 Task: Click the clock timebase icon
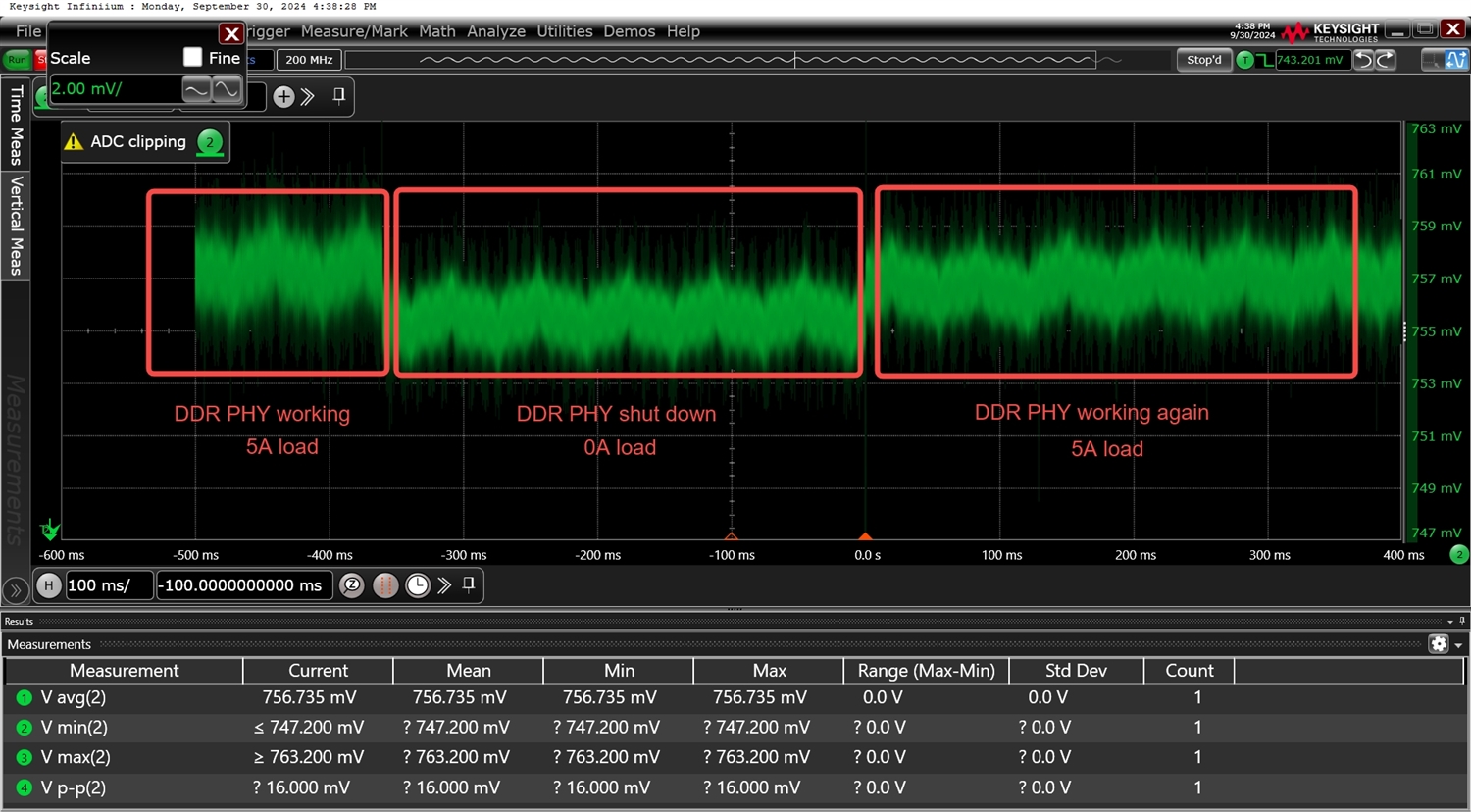[x=418, y=585]
